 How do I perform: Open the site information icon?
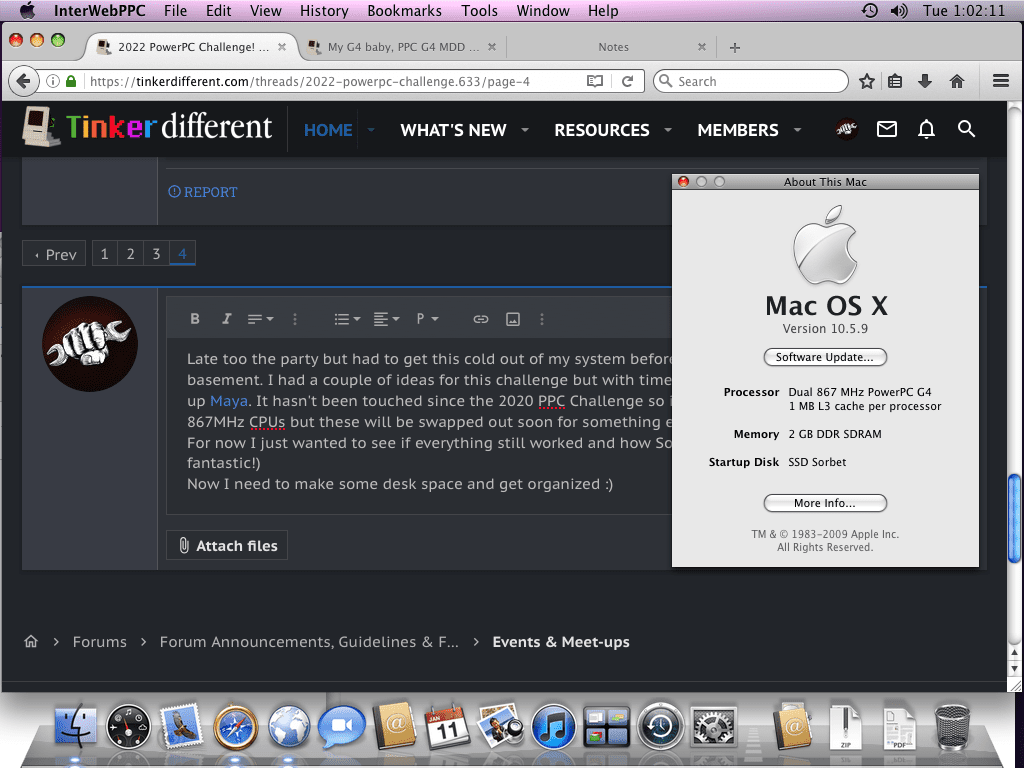[53, 81]
